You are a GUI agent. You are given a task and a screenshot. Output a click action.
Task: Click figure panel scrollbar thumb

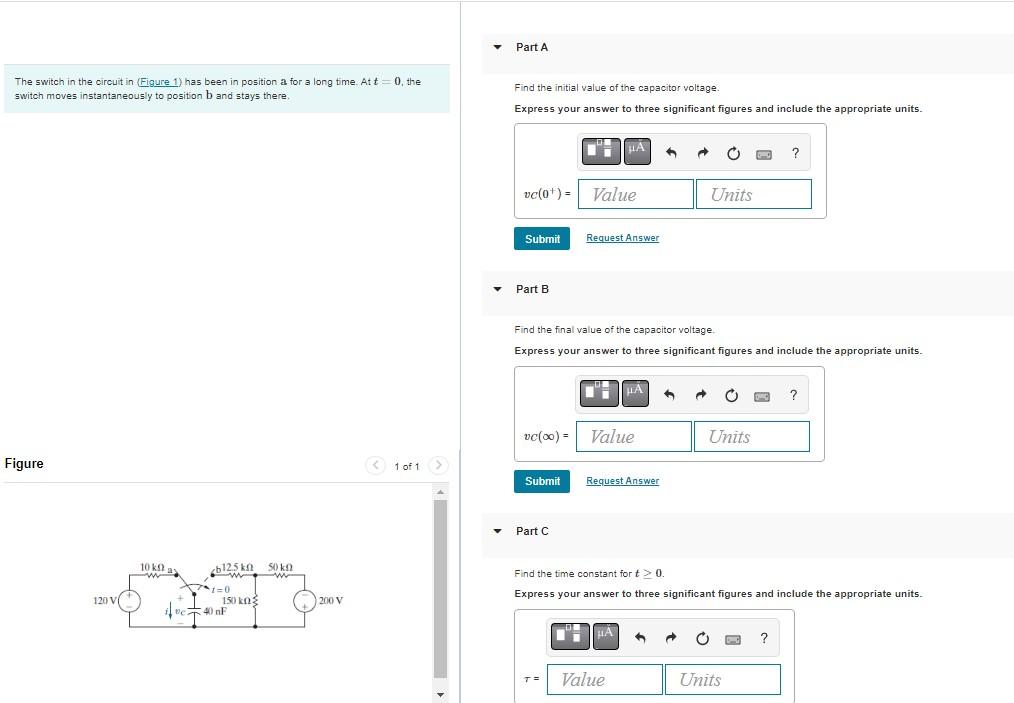pos(440,588)
